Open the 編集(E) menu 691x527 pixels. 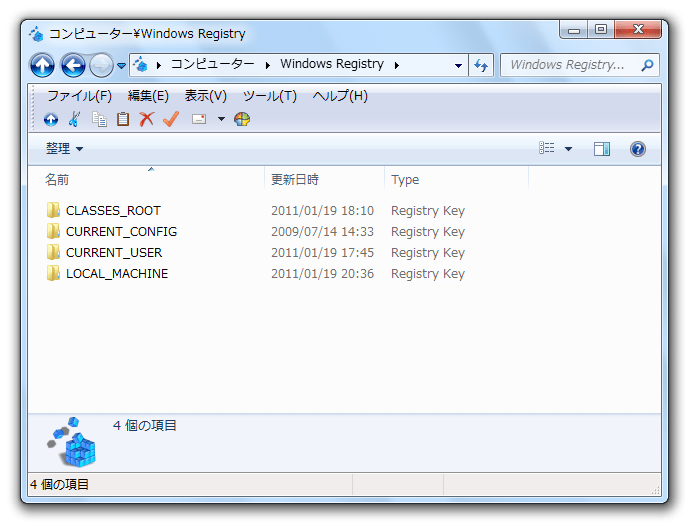148,96
